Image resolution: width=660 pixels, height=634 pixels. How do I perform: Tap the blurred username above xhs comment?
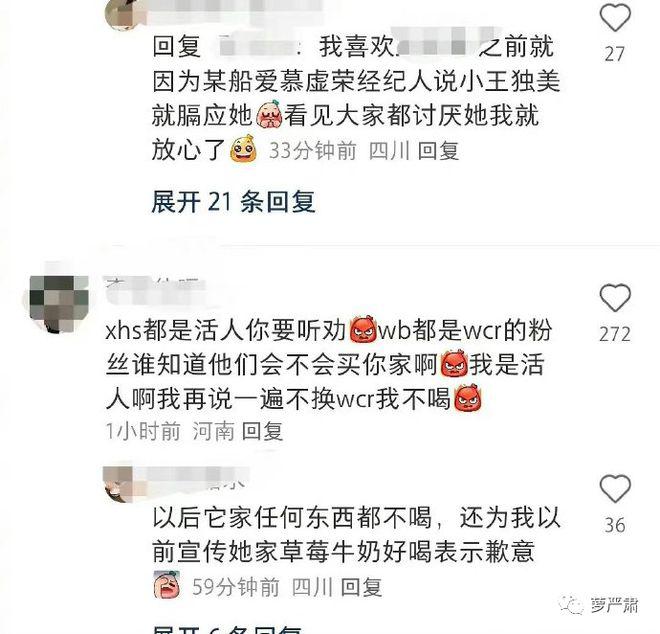[x=156, y=290]
